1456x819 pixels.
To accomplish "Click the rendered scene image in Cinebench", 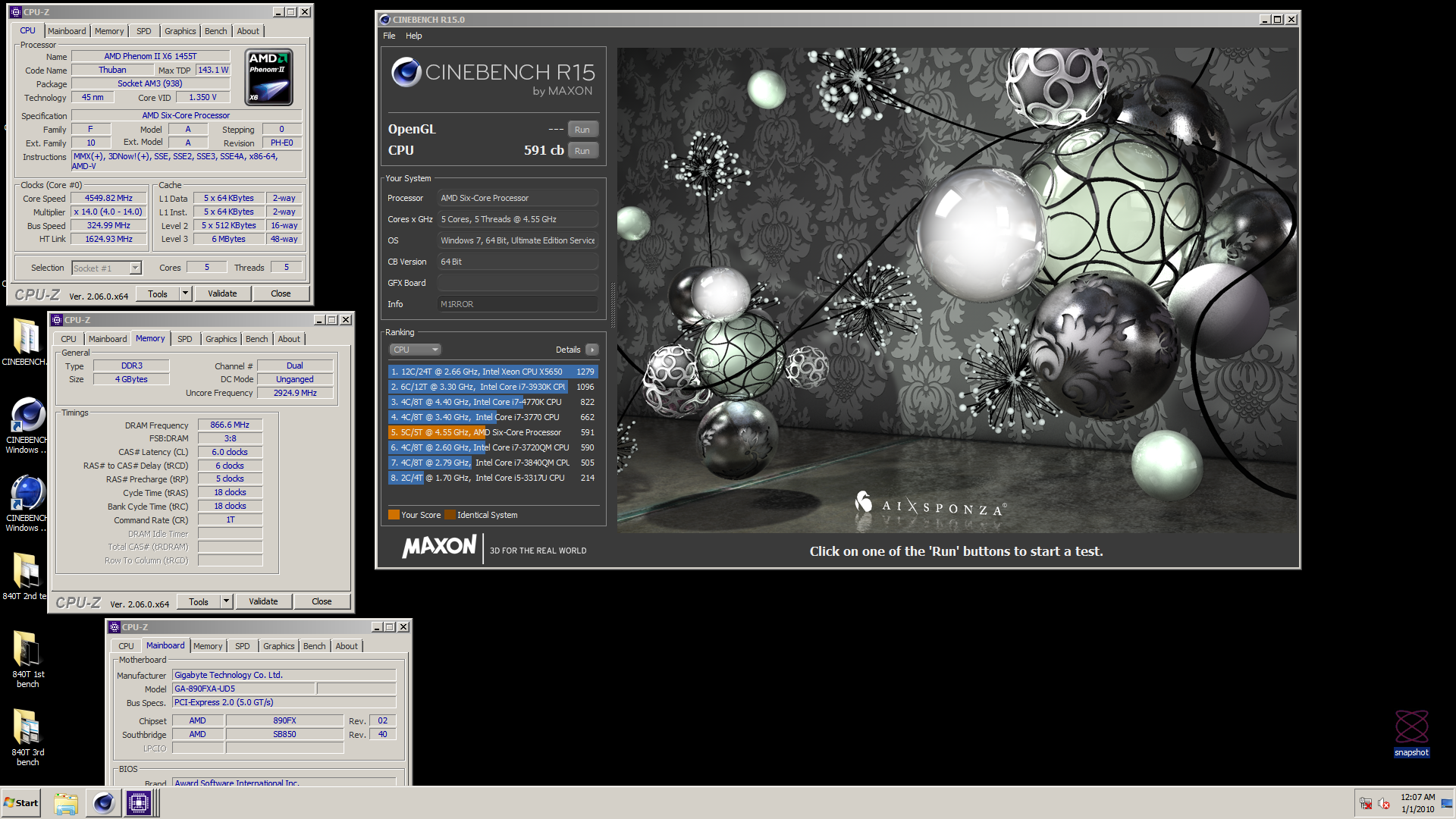I will [956, 290].
